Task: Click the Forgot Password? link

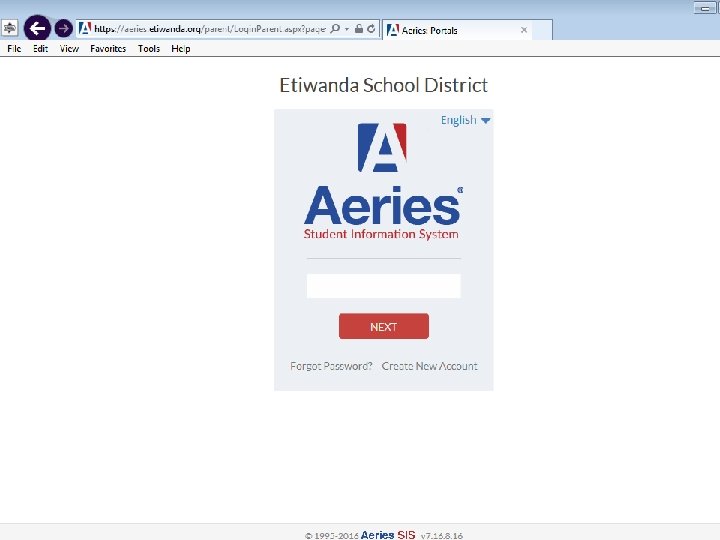Action: tap(331, 366)
